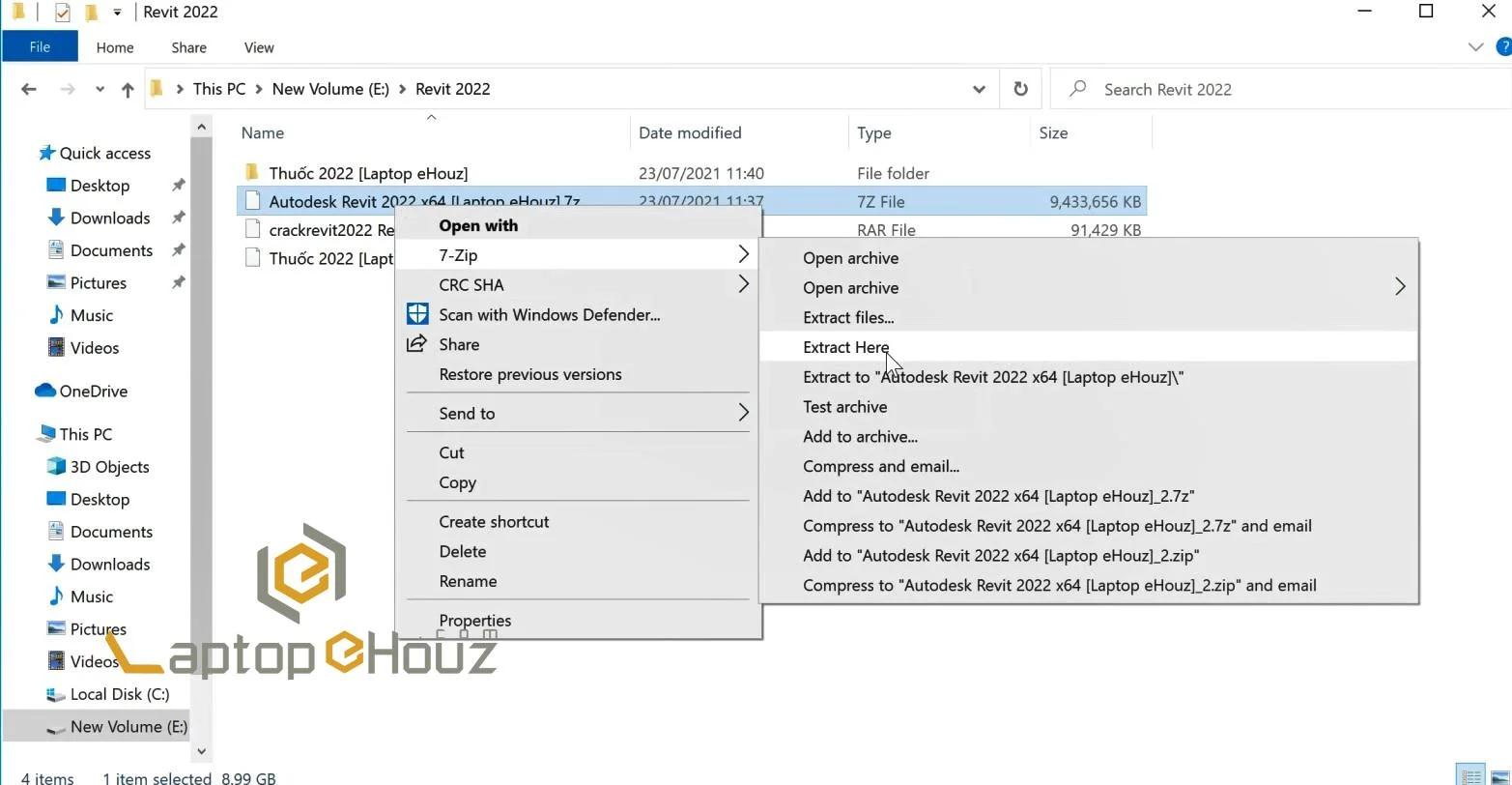
Task: Open Customize Quick Access Toolbar dropdown
Action: pos(117,13)
